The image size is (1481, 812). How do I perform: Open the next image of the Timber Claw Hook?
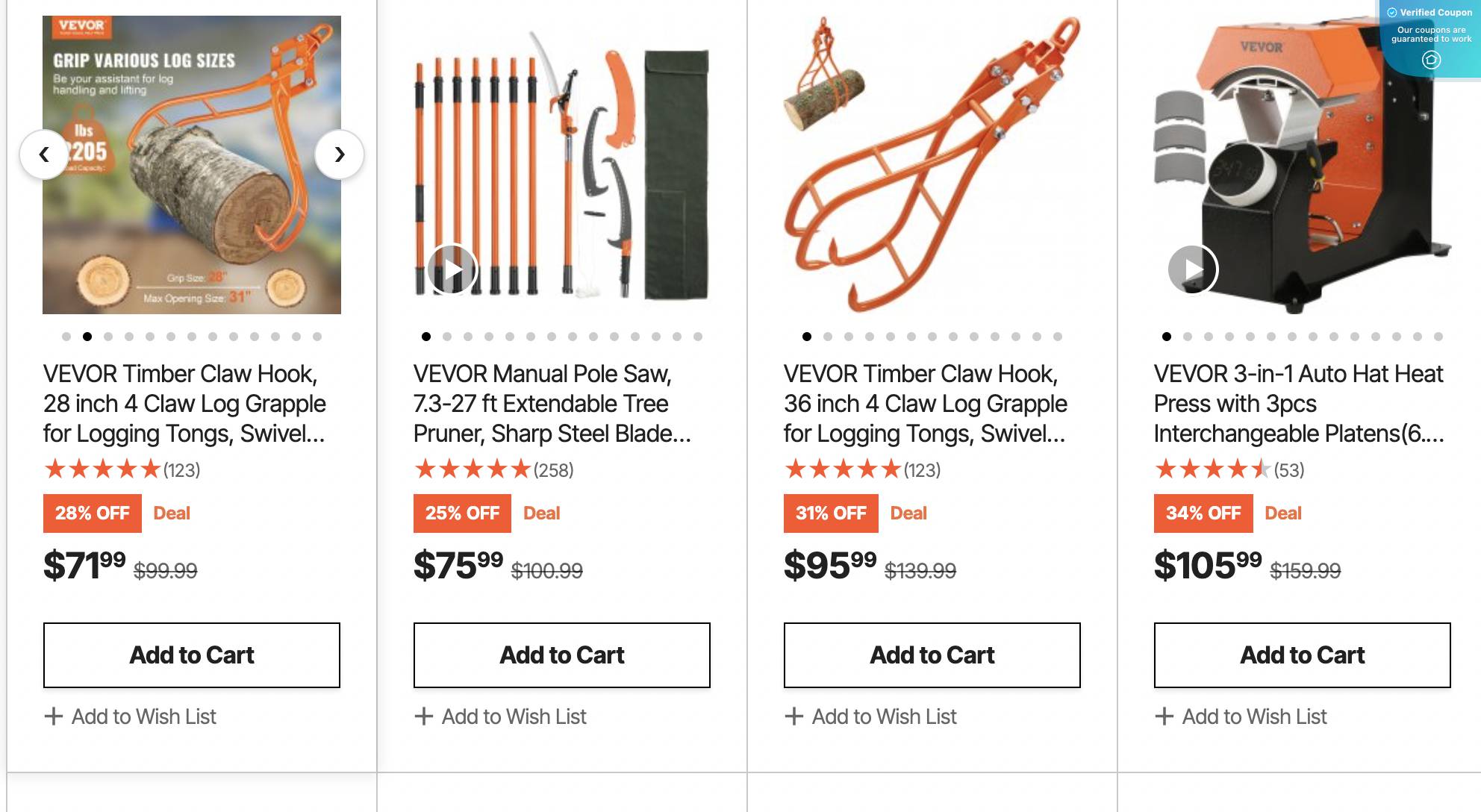(340, 154)
